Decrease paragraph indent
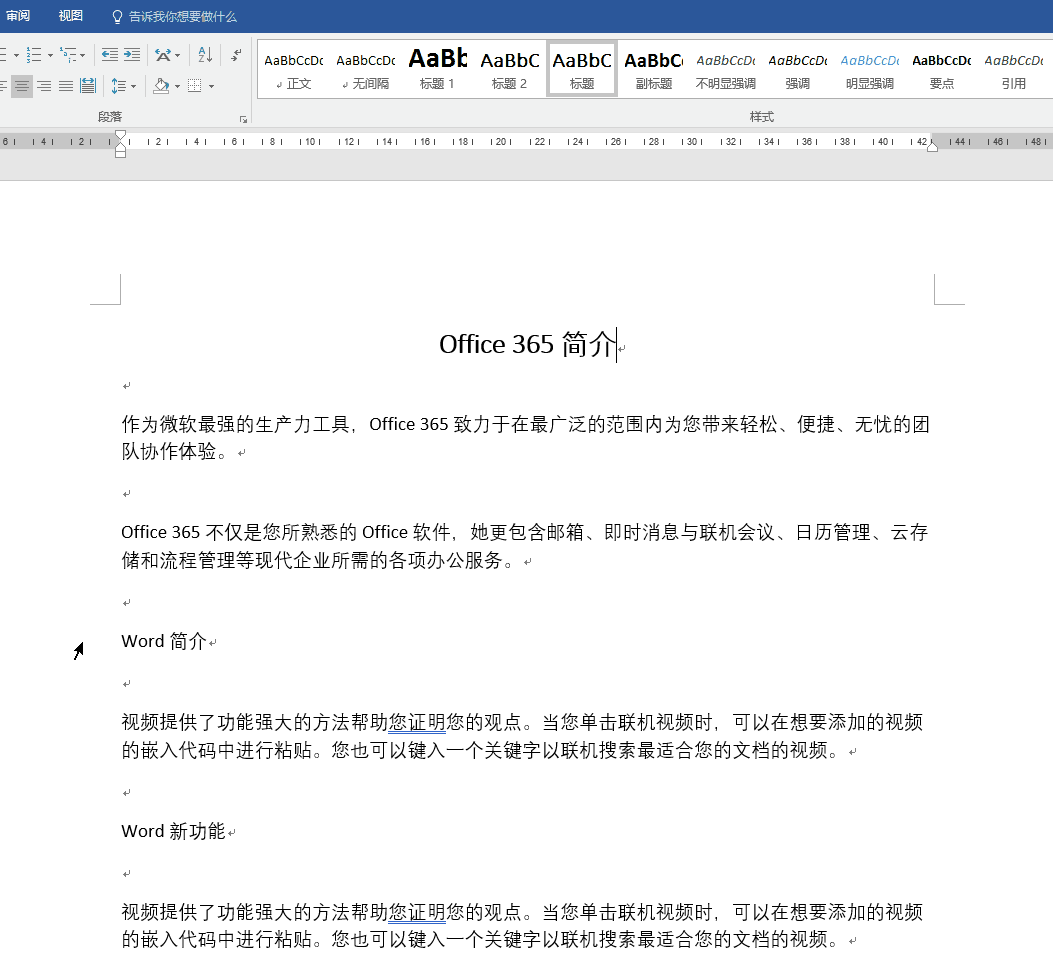Viewport: 1053px width, 968px height. coord(109,54)
